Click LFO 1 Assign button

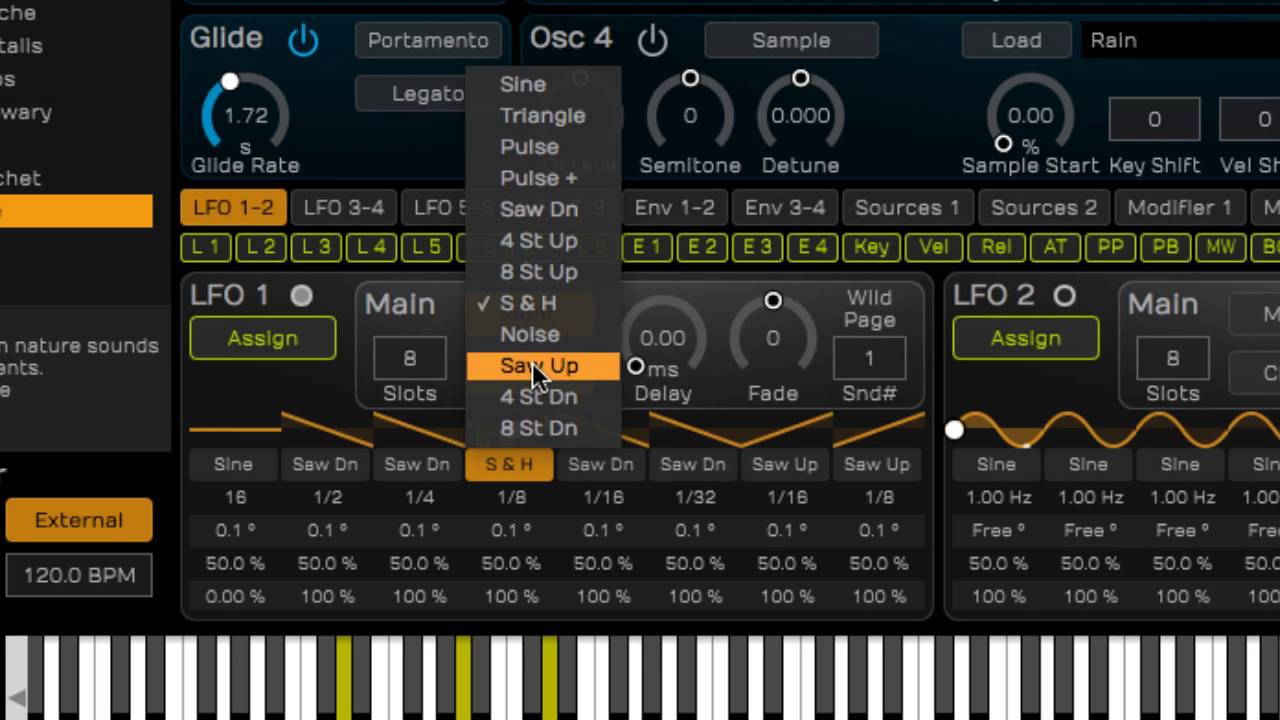262,338
